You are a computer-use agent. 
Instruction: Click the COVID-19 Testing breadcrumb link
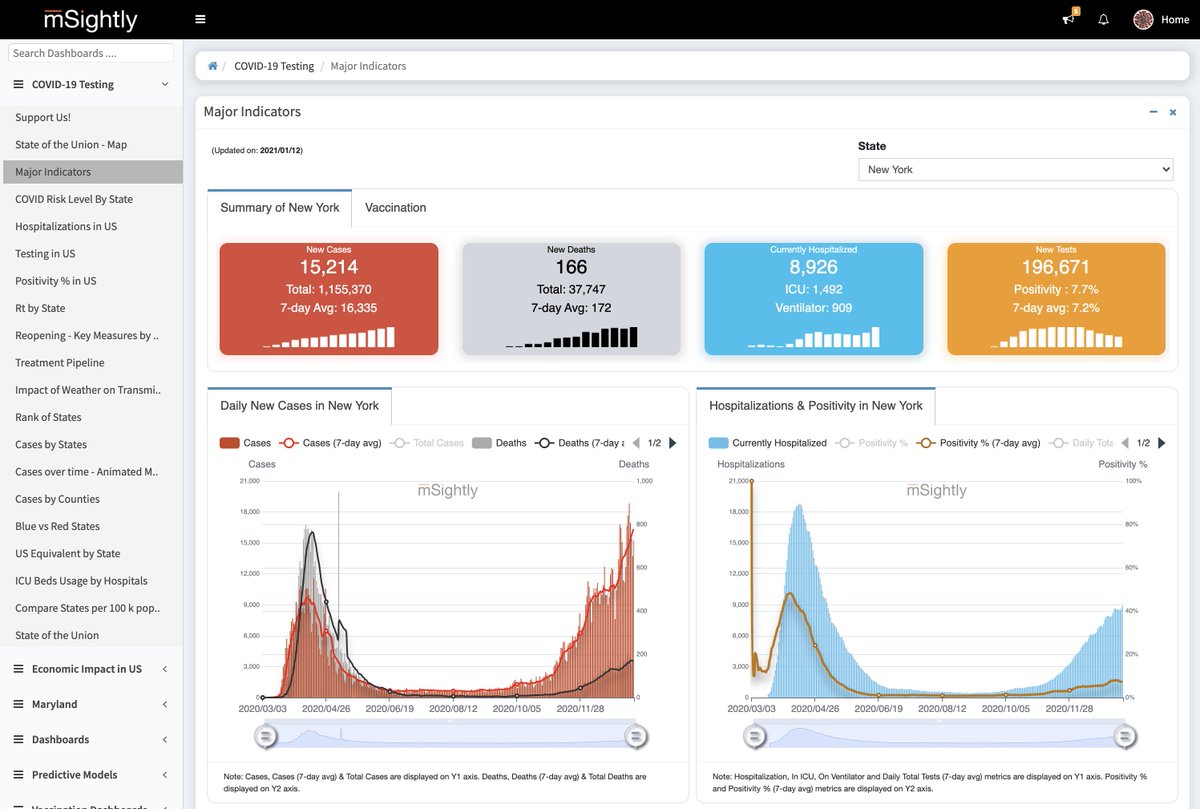[274, 66]
